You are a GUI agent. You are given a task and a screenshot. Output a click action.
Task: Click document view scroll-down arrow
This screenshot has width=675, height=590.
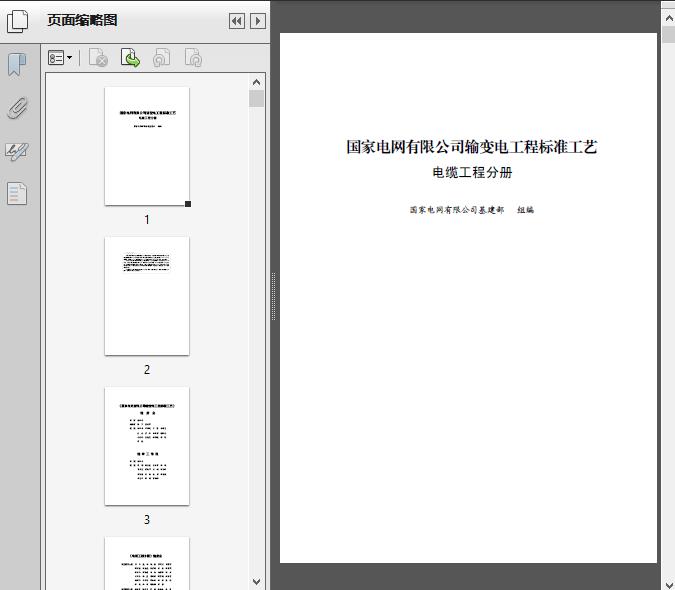(x=669, y=584)
